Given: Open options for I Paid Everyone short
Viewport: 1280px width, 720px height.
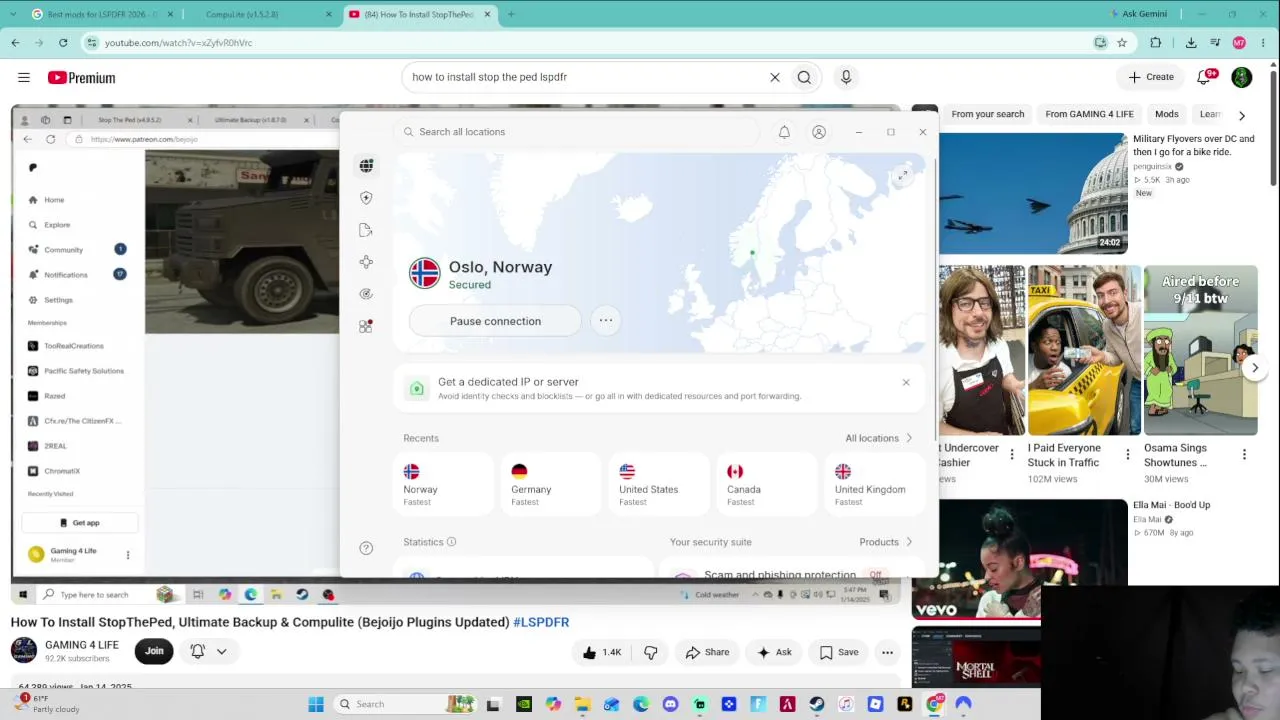Looking at the screenshot, I should [1128, 455].
